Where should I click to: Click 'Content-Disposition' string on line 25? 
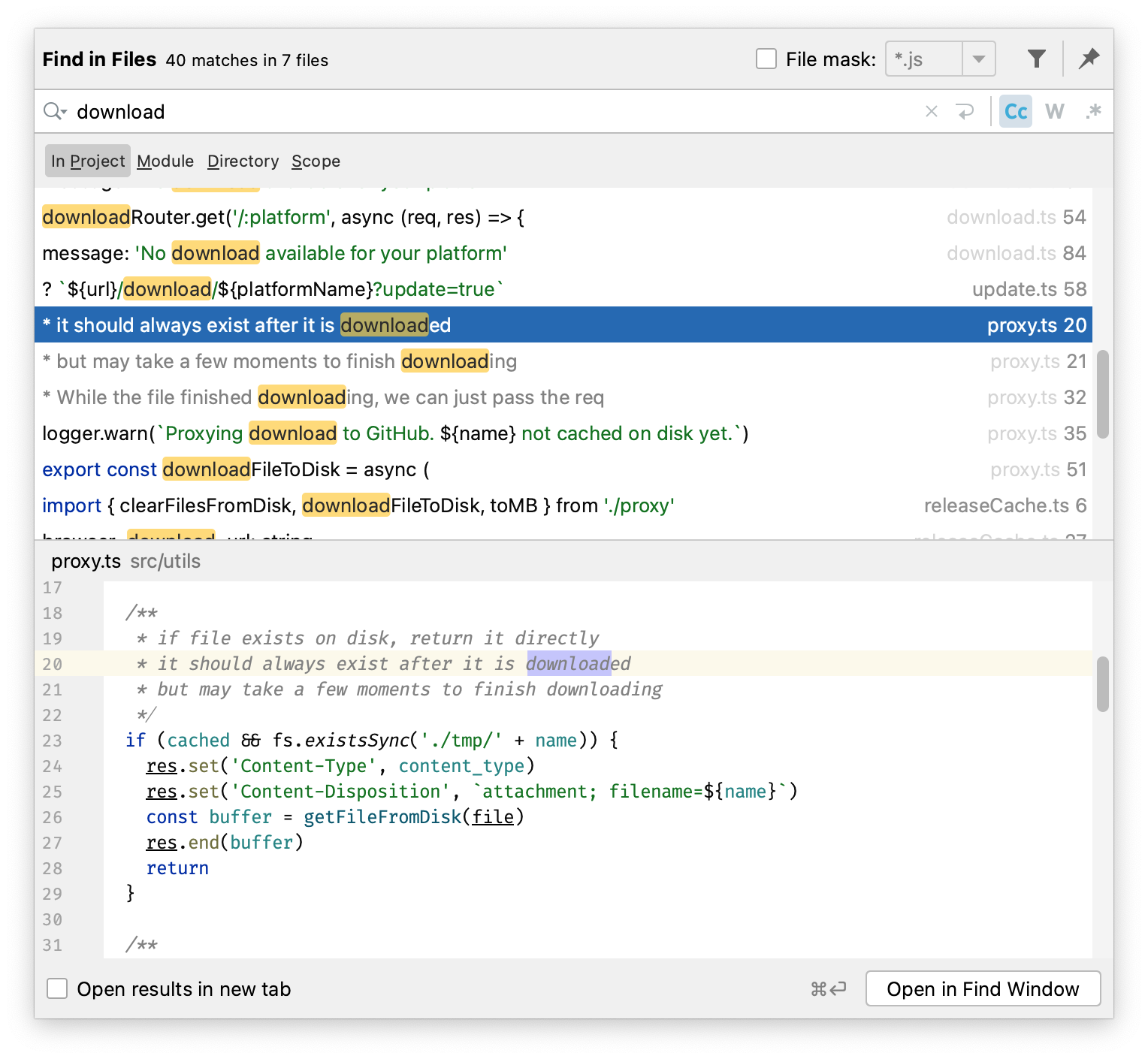point(340,791)
